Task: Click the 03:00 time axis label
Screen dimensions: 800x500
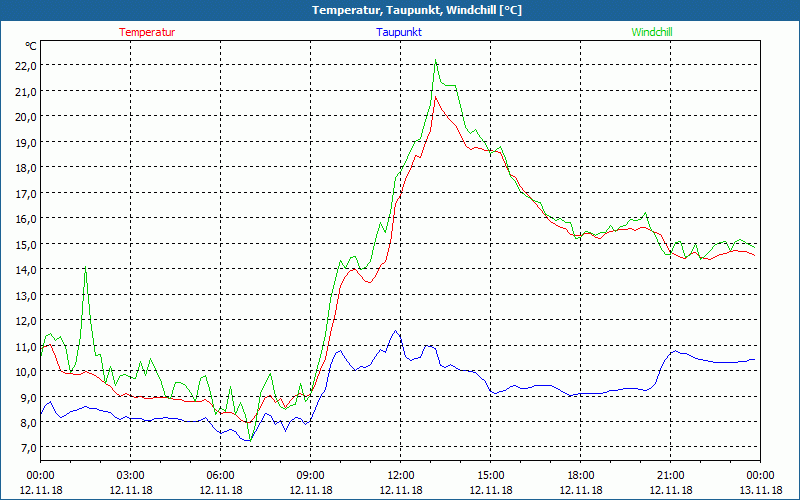Action: [131, 476]
